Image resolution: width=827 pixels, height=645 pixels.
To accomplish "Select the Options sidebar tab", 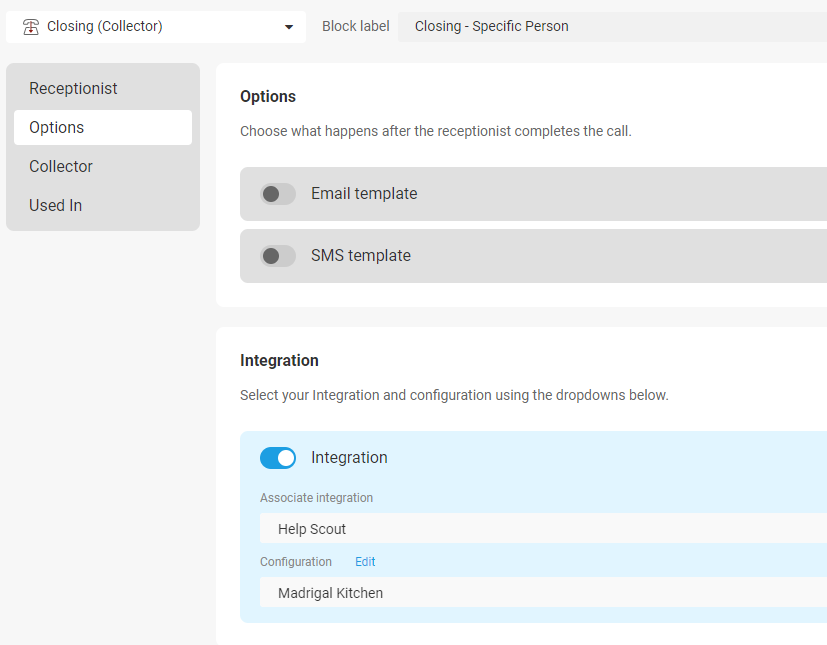I will (103, 128).
